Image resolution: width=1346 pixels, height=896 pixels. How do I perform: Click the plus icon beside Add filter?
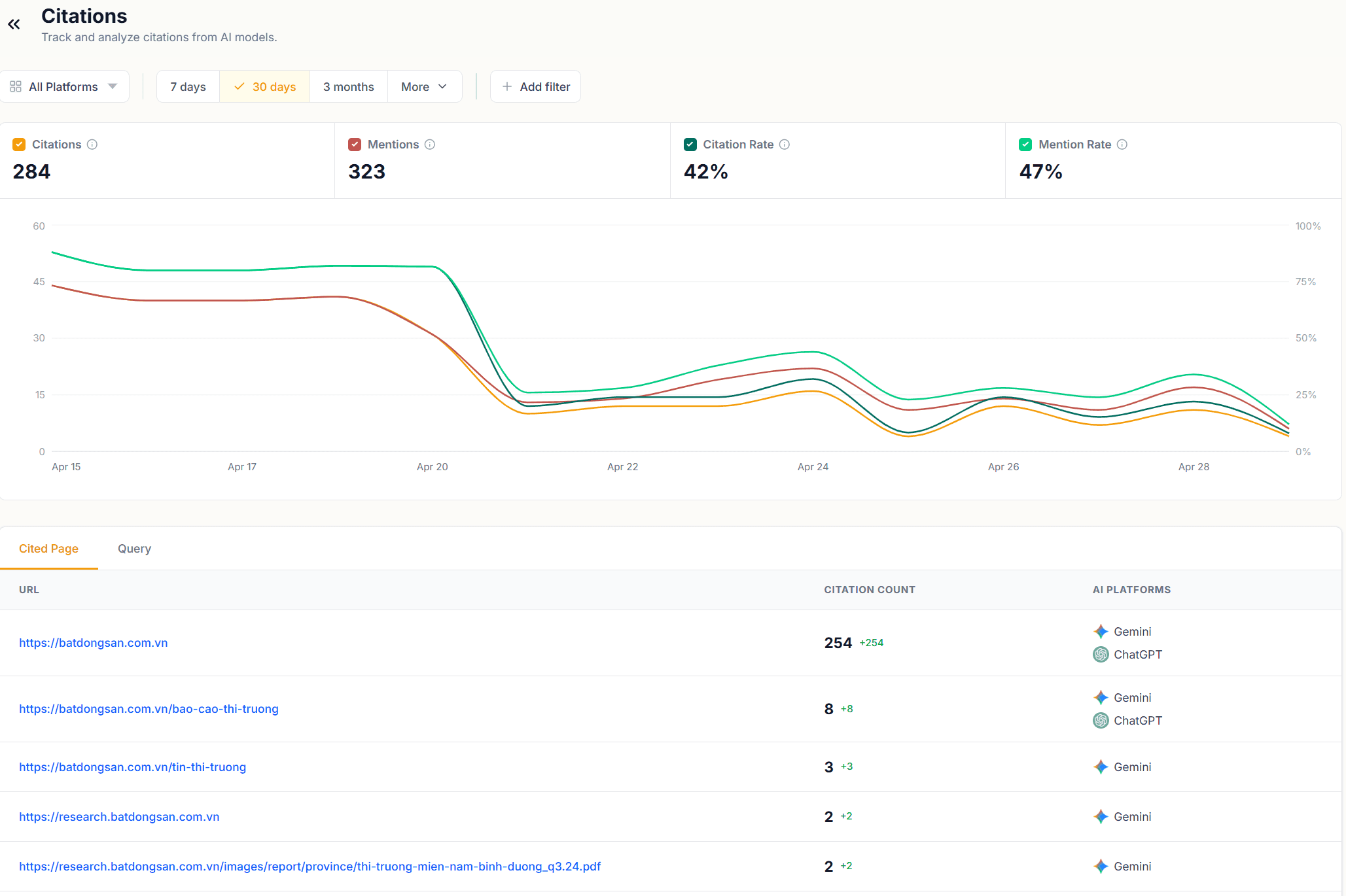(507, 87)
